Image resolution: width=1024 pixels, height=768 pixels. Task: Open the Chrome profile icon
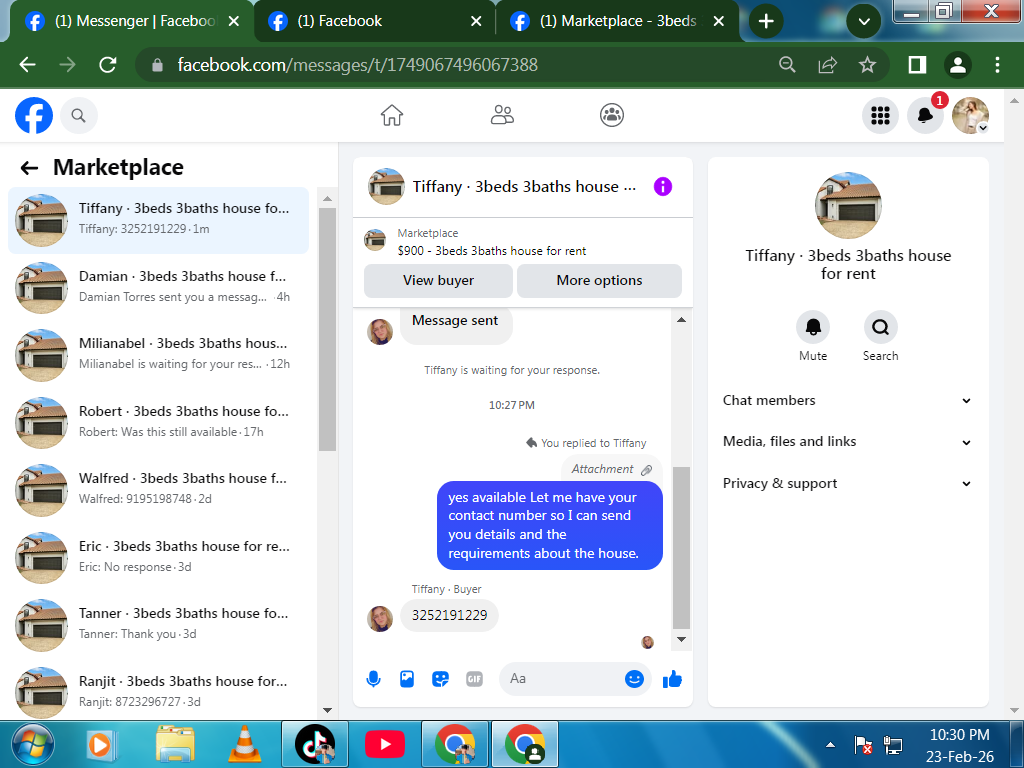(958, 65)
